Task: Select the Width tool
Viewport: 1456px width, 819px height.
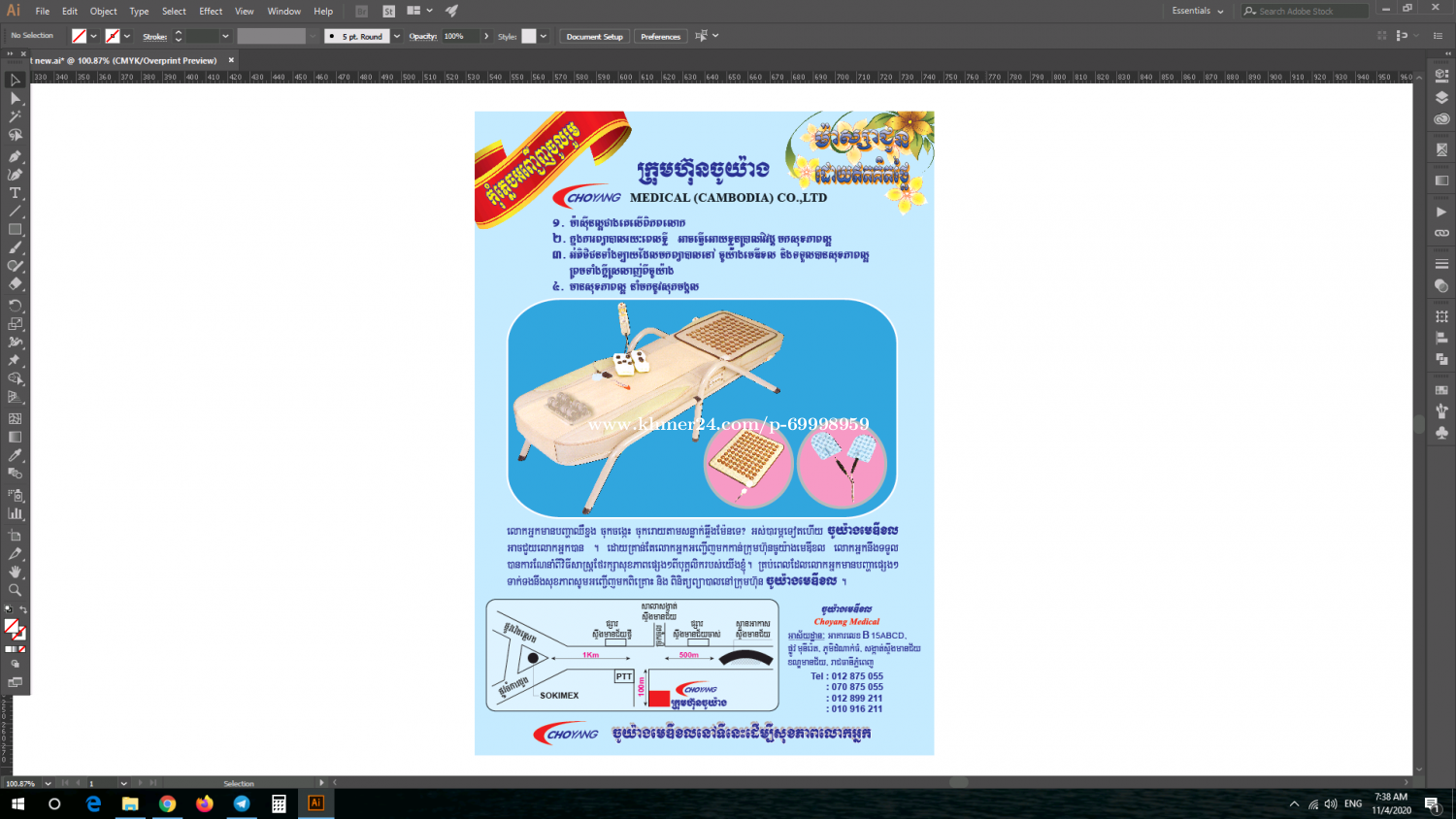Action: [x=15, y=342]
